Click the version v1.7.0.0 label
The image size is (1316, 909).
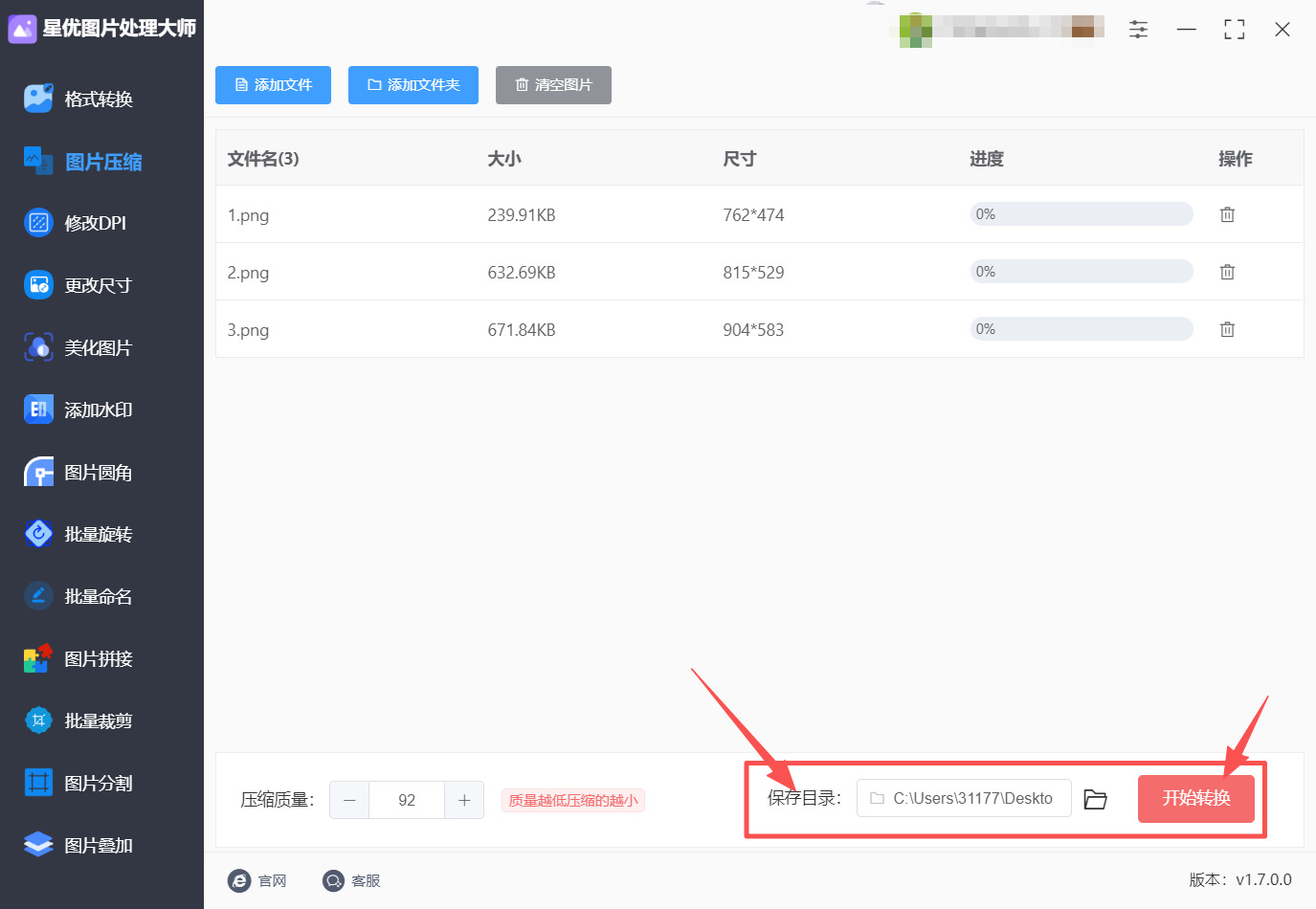pos(1240,880)
